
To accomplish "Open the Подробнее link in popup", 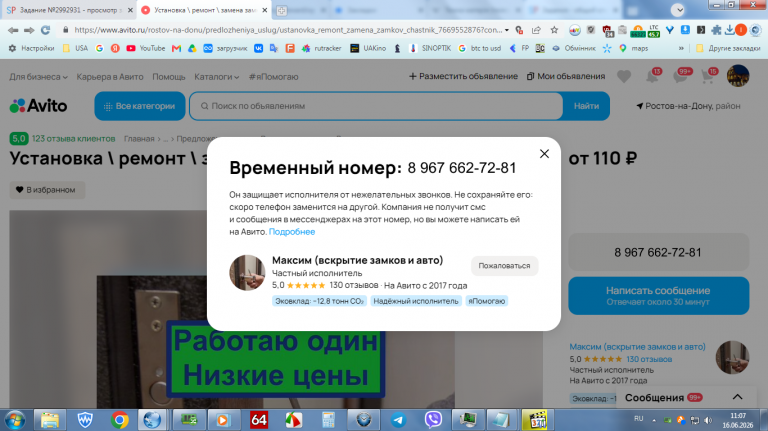I will [x=292, y=232].
